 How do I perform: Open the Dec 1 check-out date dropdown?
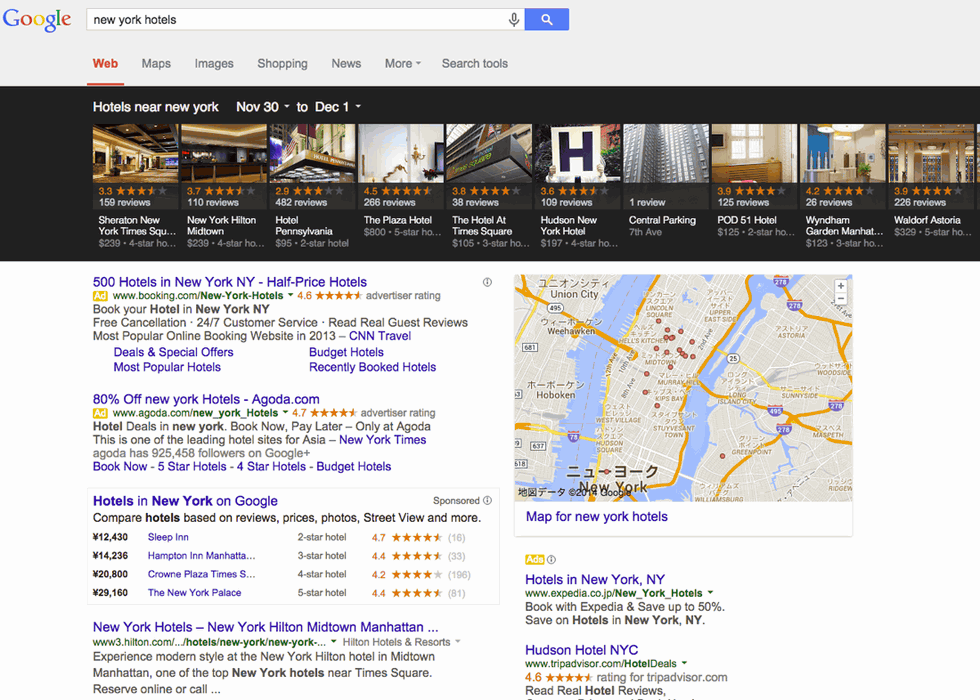338,107
